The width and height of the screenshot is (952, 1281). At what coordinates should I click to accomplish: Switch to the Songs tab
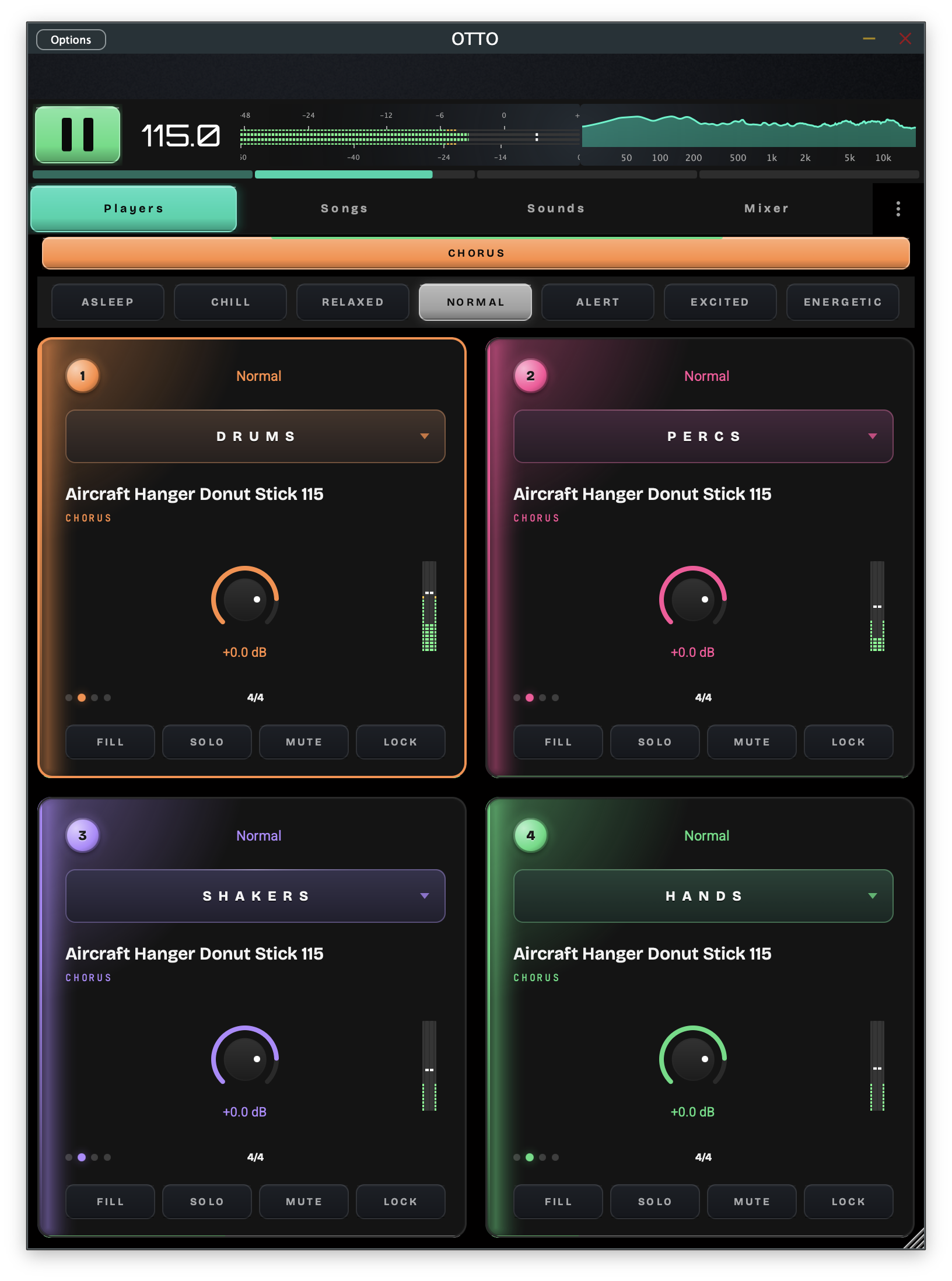[344, 209]
